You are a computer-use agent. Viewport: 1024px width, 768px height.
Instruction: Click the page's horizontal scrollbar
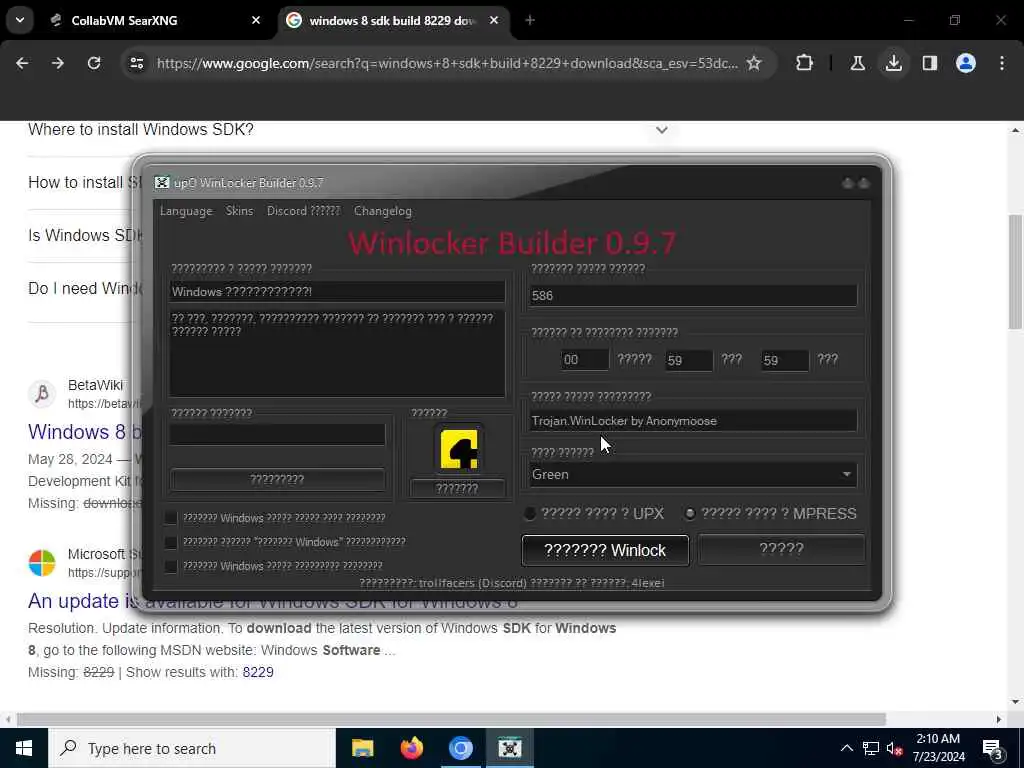tap(451, 719)
